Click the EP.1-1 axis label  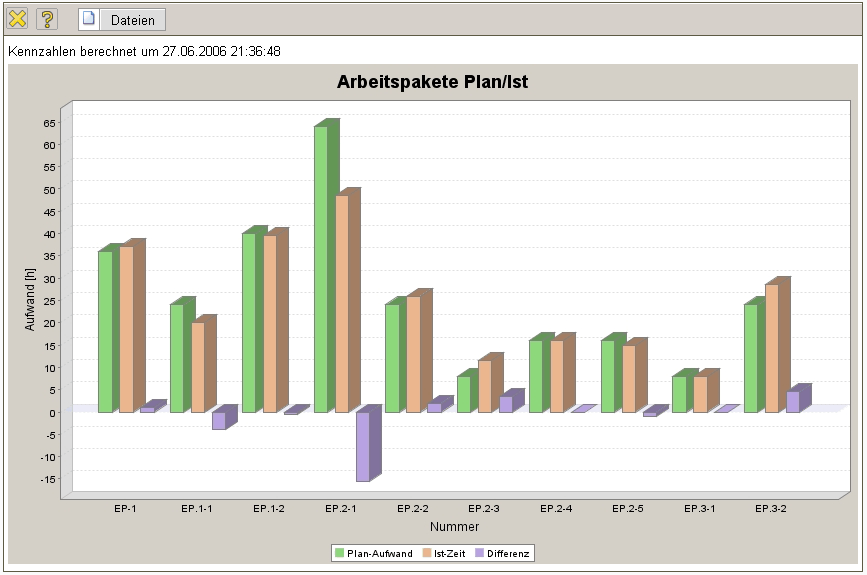[x=197, y=509]
